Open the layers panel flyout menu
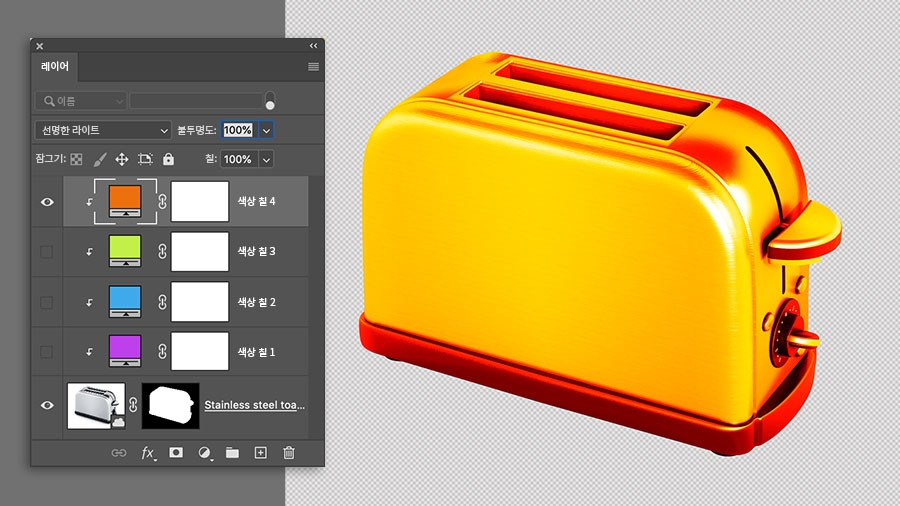Screen dimensions: 900x506 [313, 67]
